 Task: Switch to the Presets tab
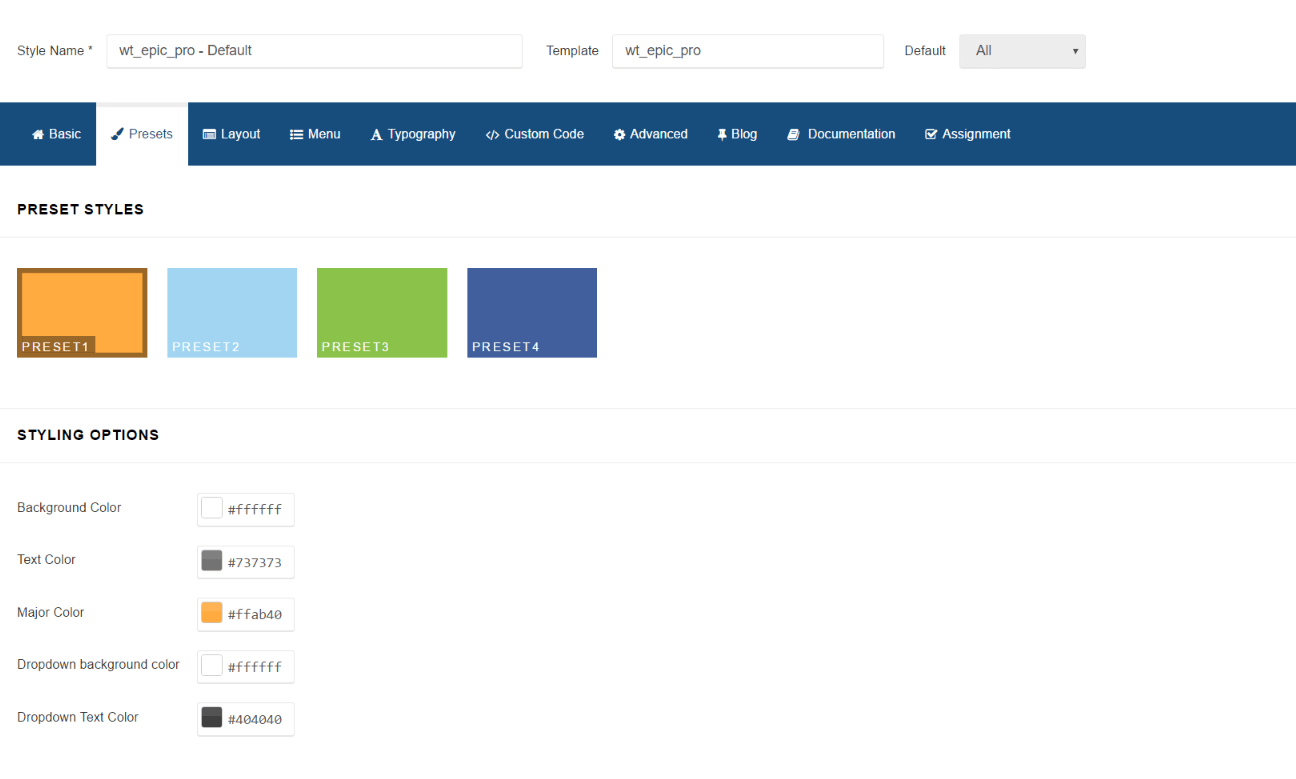(x=141, y=133)
